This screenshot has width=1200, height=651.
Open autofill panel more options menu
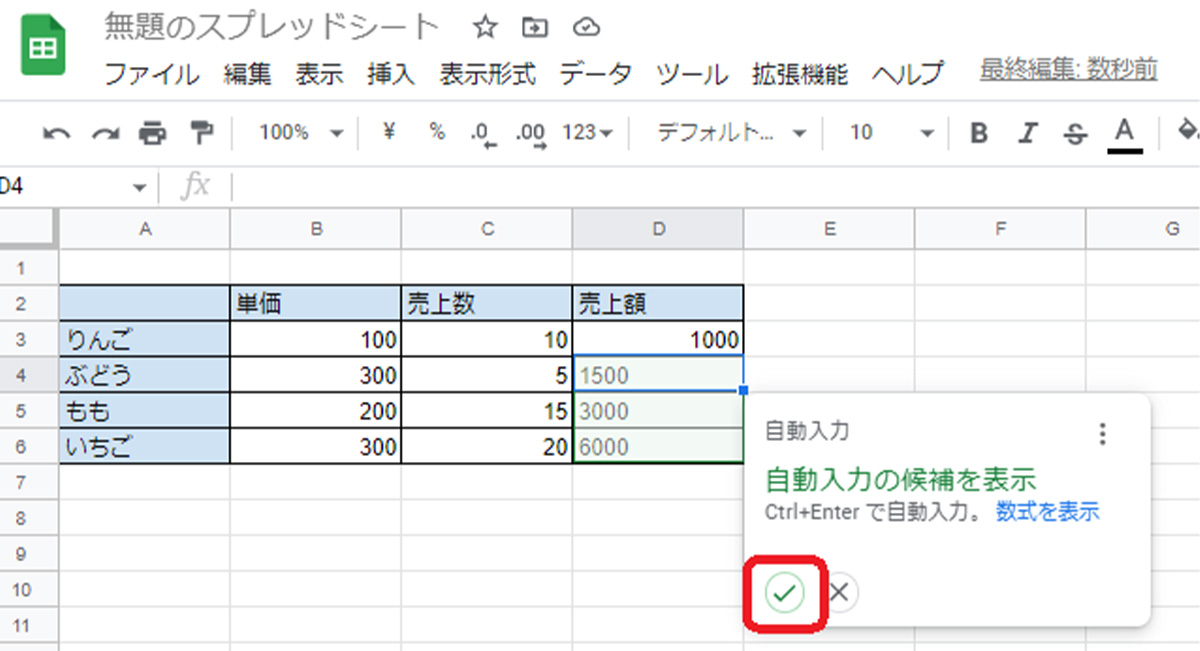pos(1102,434)
